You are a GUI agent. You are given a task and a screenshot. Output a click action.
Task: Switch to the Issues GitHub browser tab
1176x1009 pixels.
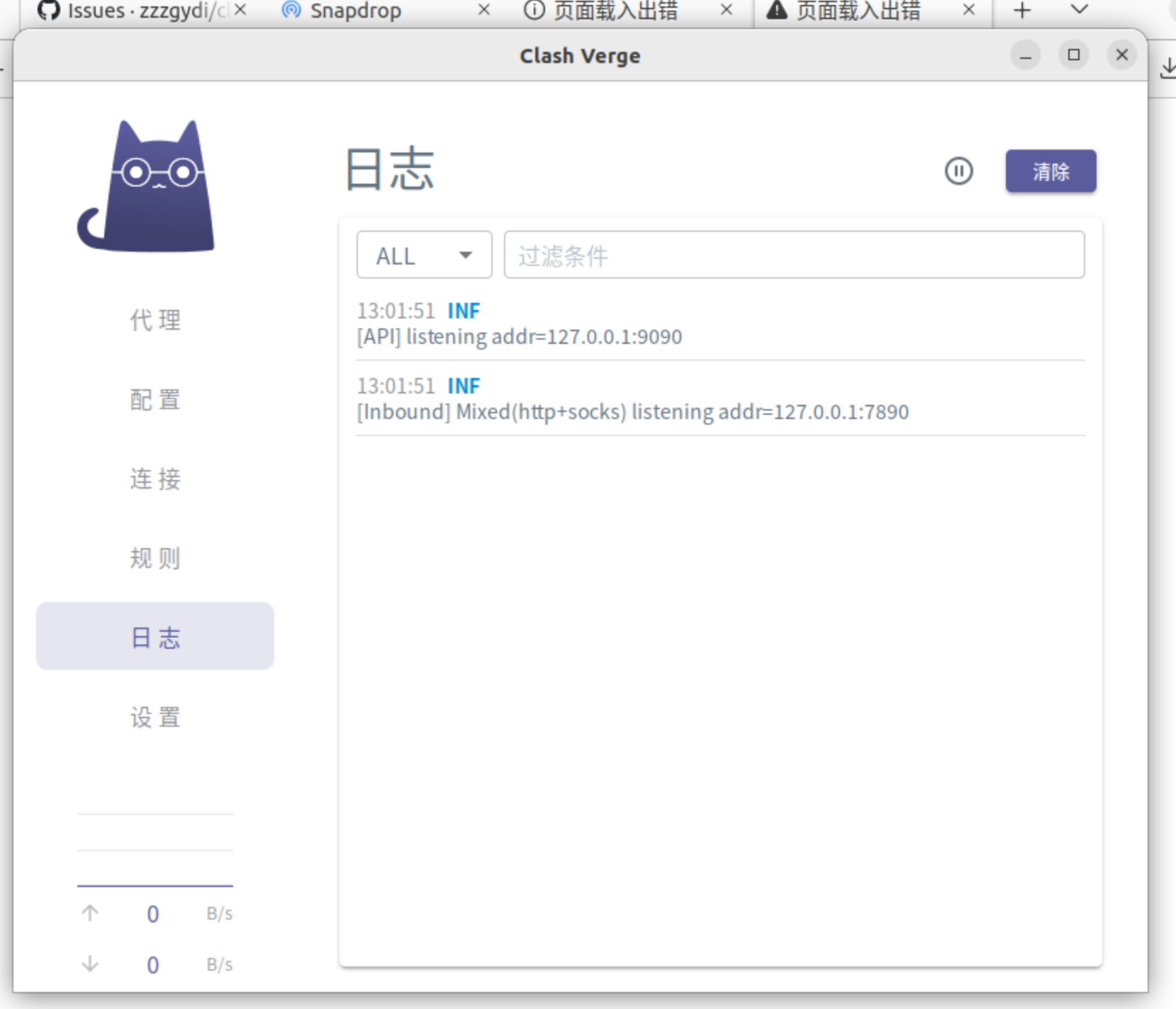pyautogui.click(x=135, y=11)
